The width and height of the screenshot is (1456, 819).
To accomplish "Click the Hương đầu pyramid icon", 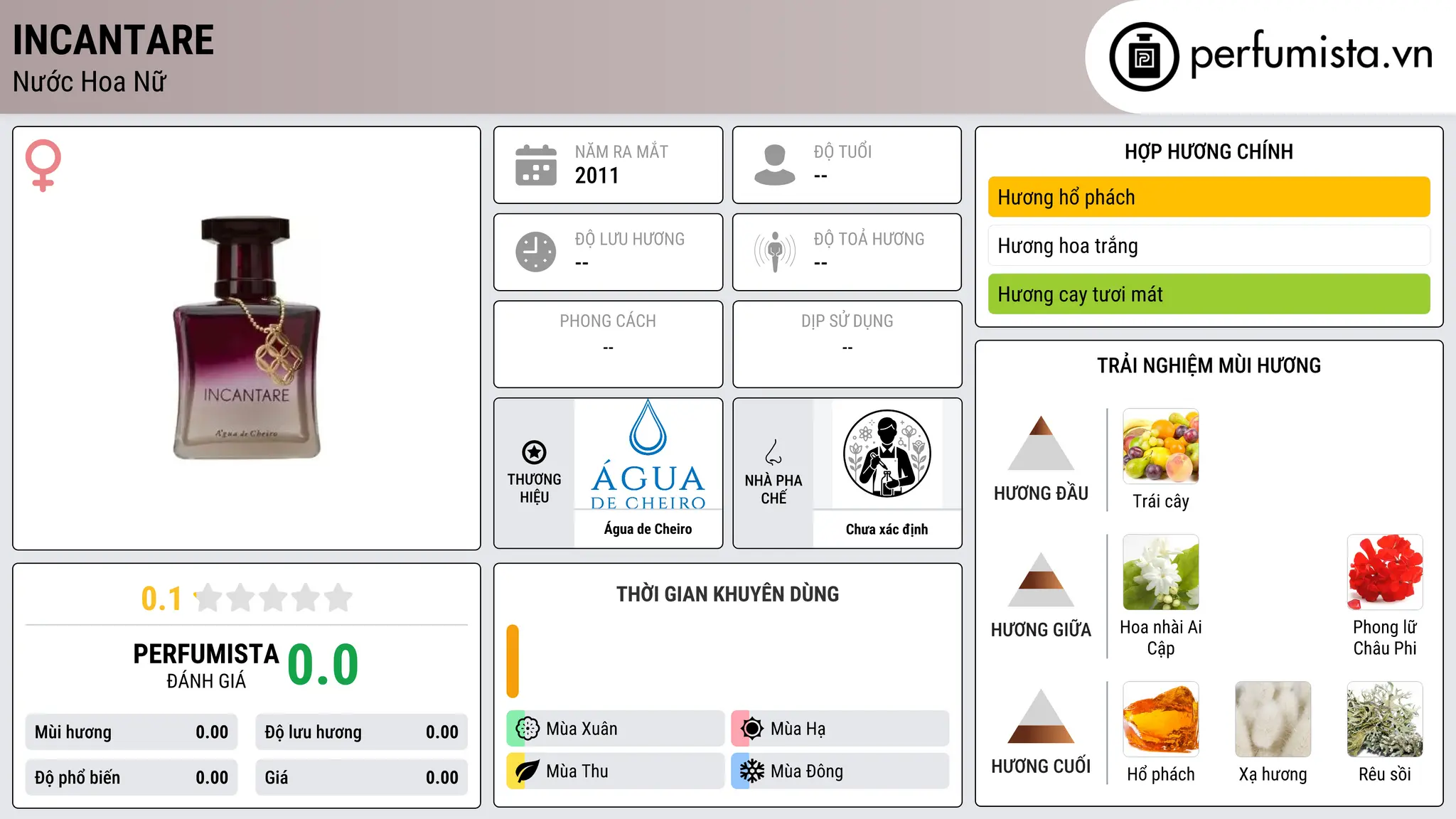I will pyautogui.click(x=1041, y=443).
